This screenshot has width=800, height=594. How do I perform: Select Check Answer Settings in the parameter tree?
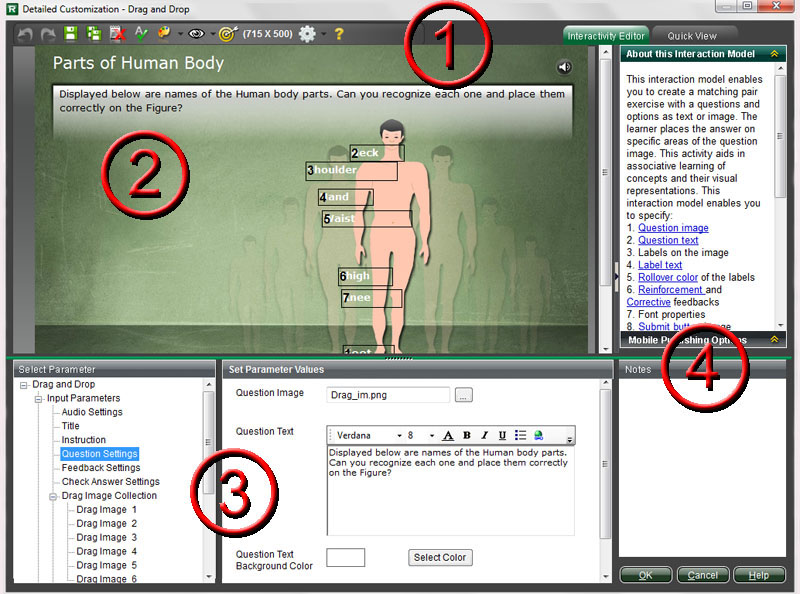[110, 481]
